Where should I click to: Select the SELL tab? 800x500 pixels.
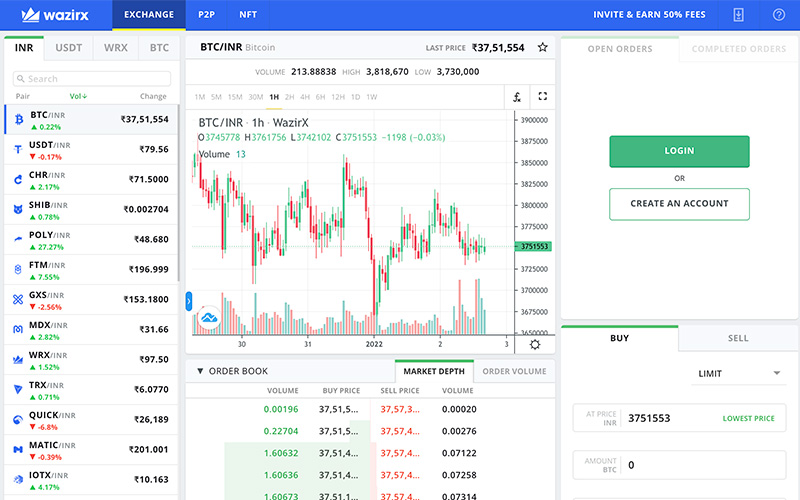[738, 338]
